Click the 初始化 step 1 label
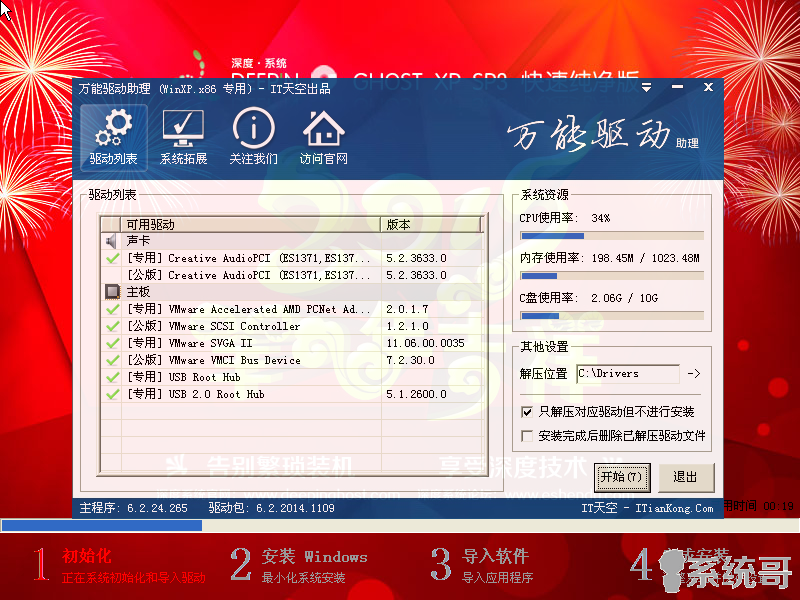 point(87,556)
